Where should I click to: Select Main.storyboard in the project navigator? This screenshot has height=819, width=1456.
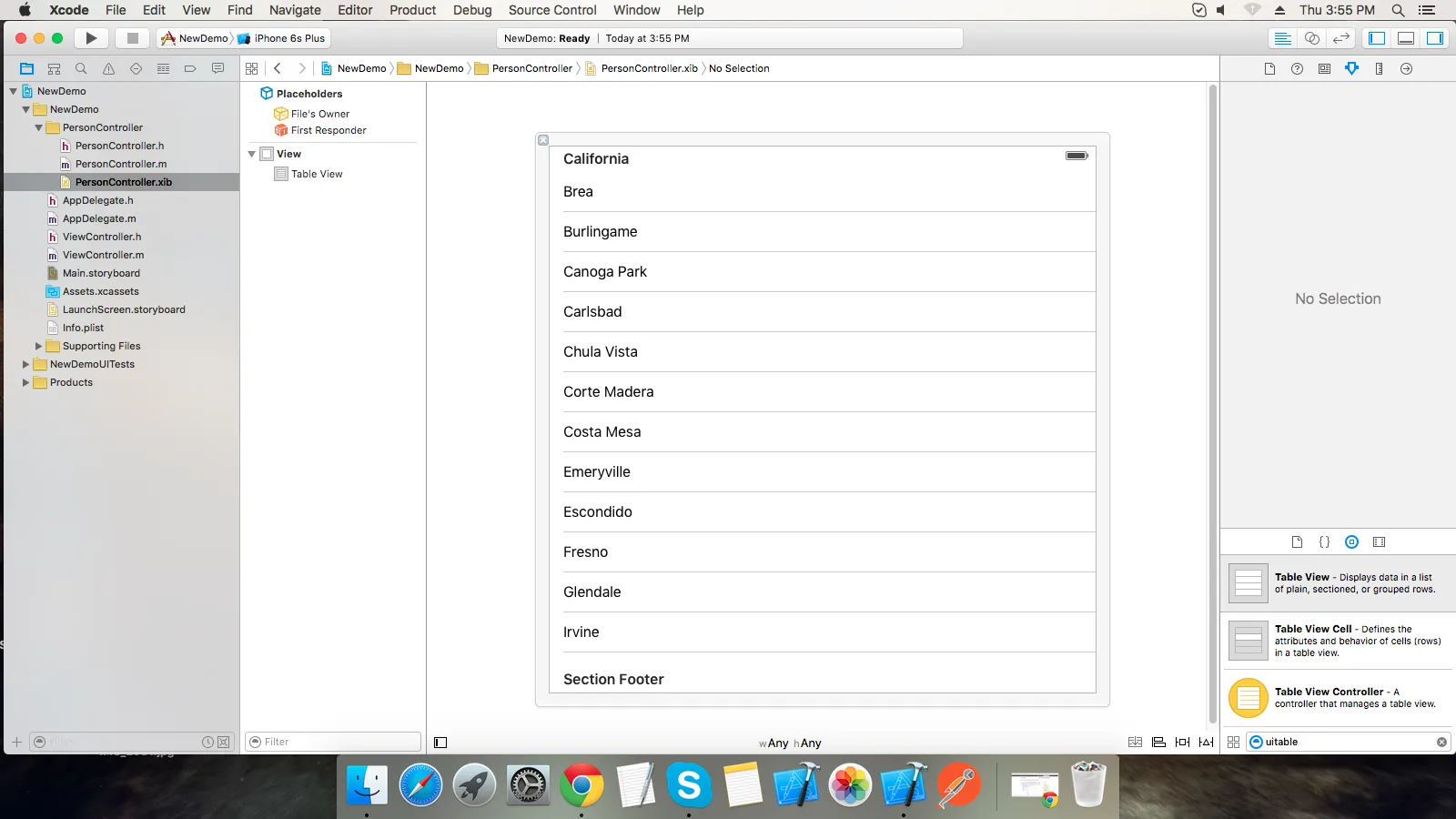[101, 273]
